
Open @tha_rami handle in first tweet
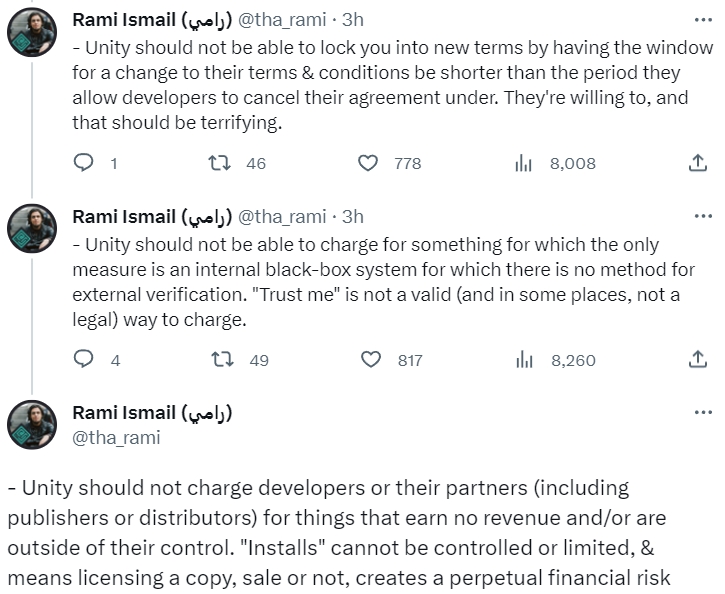(281, 20)
